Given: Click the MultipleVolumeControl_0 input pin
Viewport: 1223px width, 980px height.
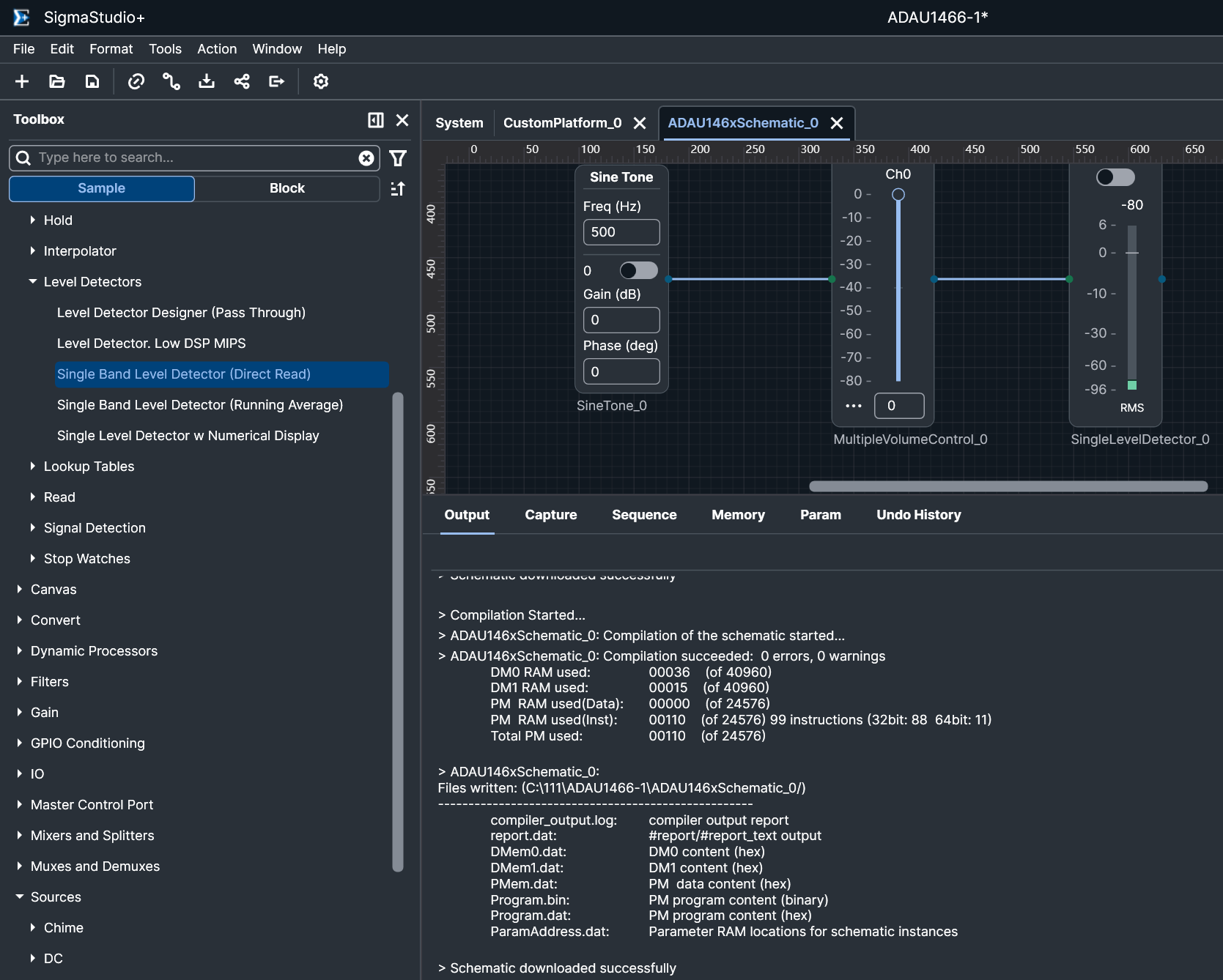Looking at the screenshot, I should pos(832,279).
